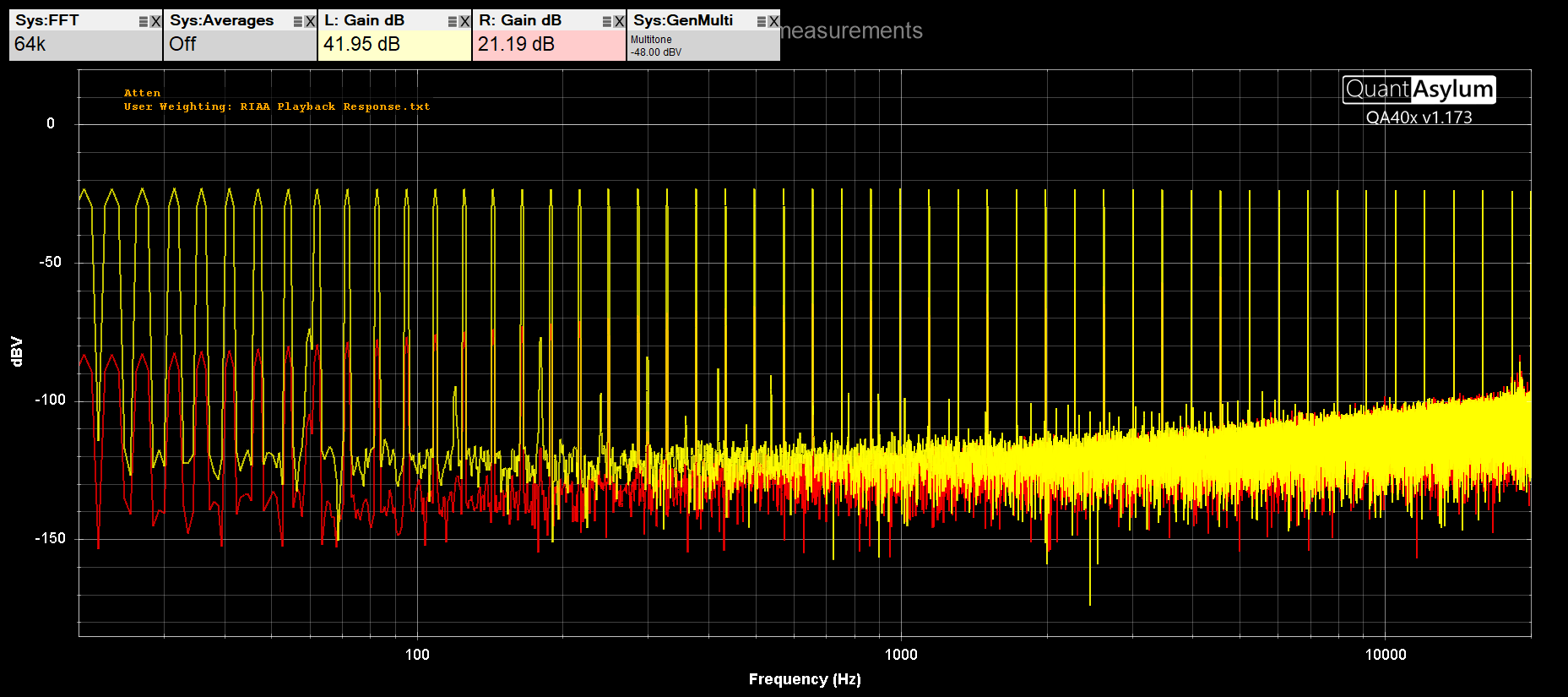
Task: Click the 0 label on dBV axis
Action: [51, 123]
